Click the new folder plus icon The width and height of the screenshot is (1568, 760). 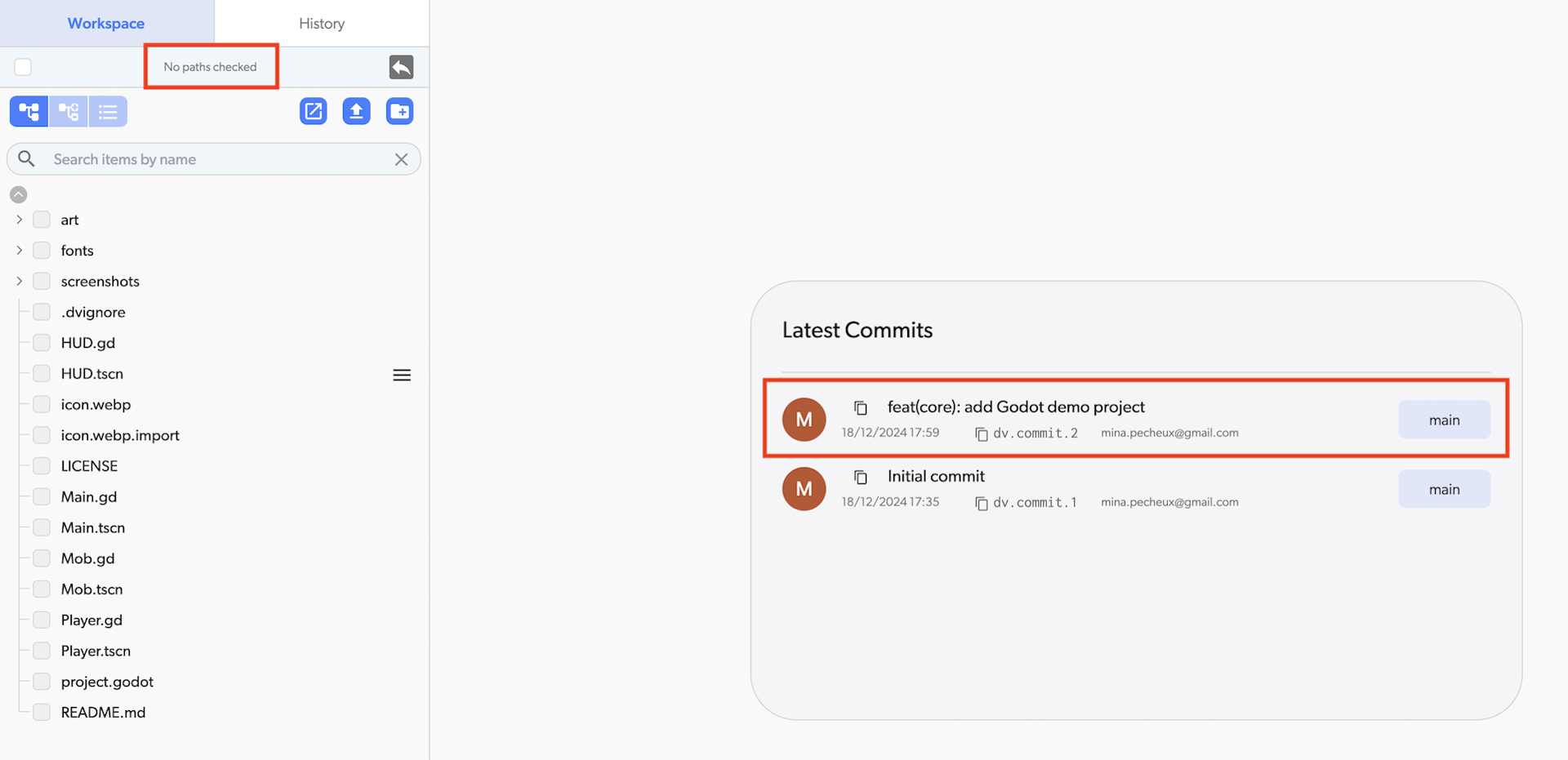399,111
